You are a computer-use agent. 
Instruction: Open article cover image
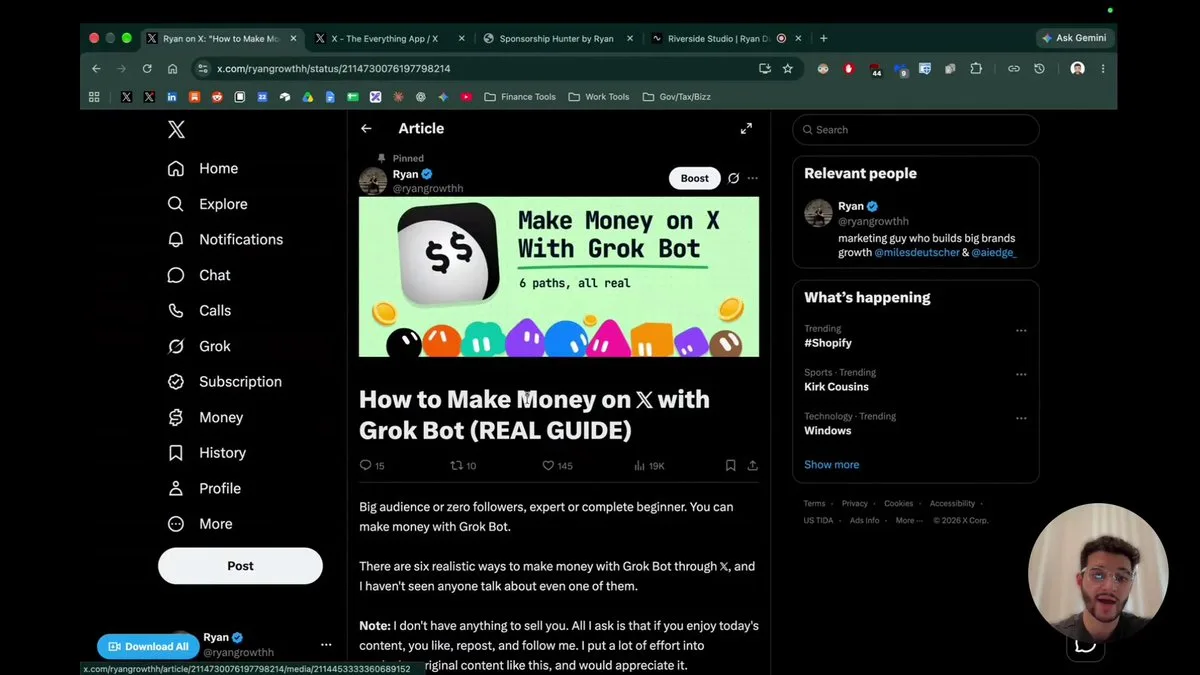[559, 276]
